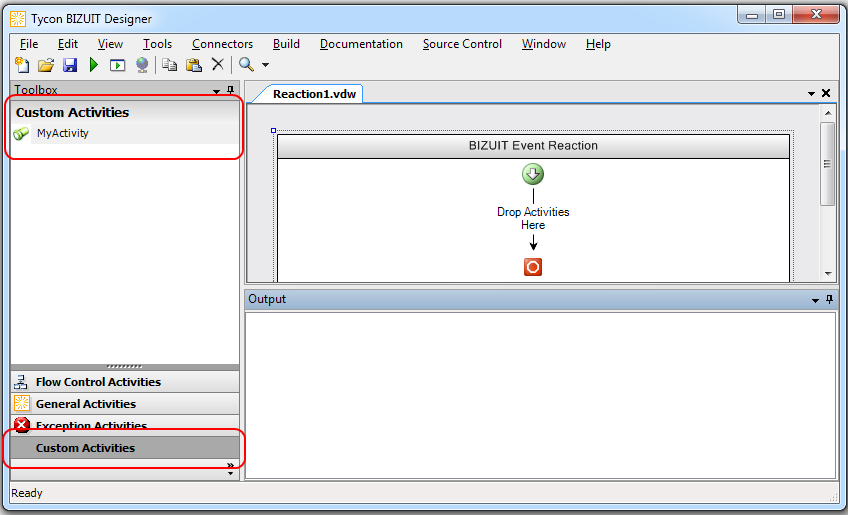The height and width of the screenshot is (515, 848).
Task: Click the Copy toolbar icon
Action: tap(170, 65)
